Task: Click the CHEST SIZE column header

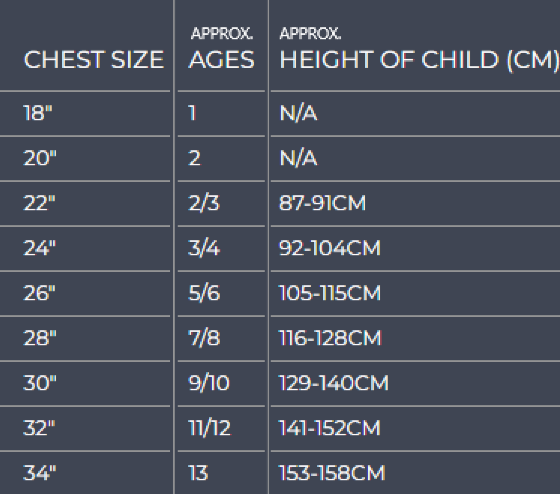Action: click(94, 59)
